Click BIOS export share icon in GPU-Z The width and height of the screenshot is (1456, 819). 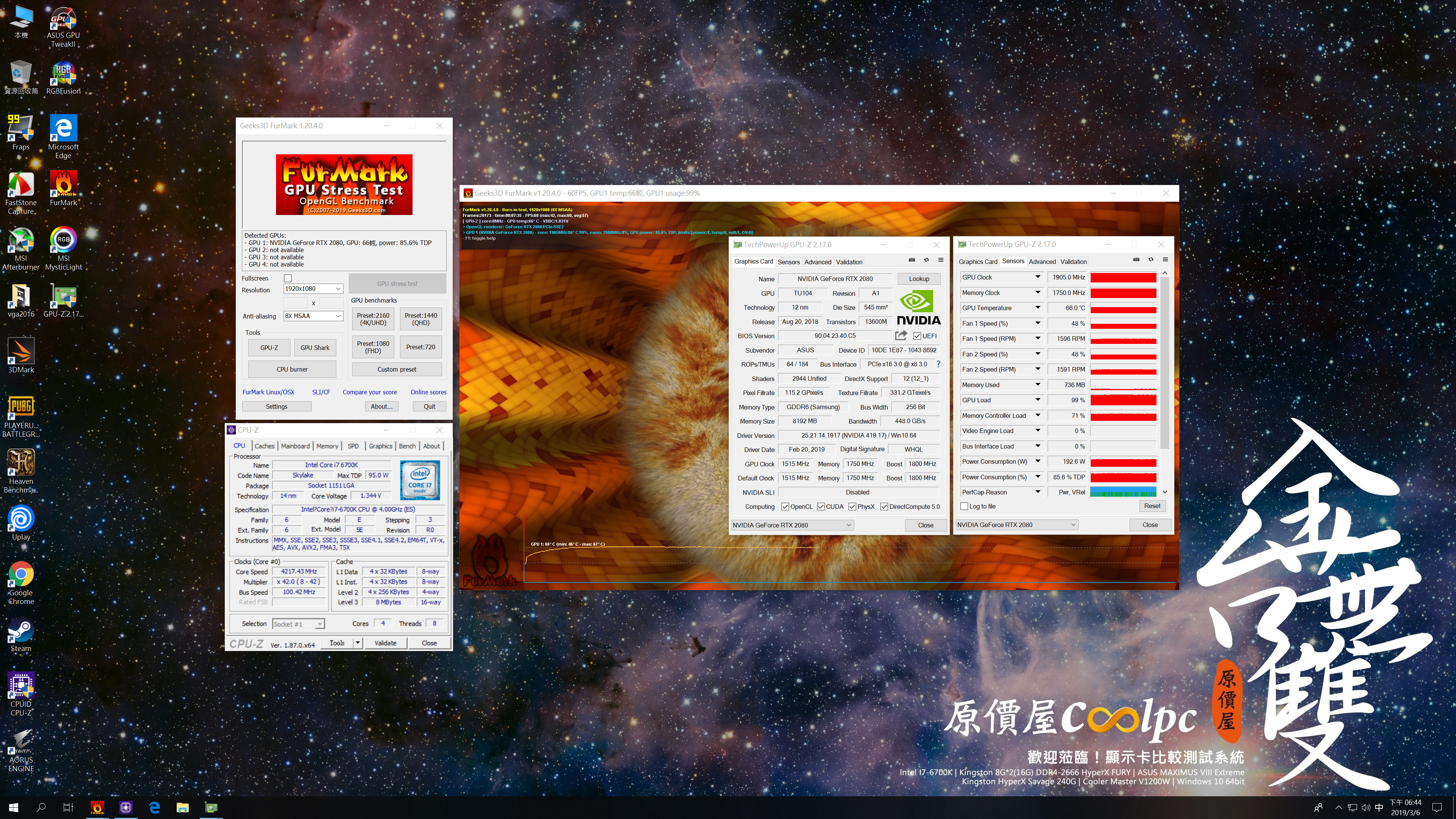pos(901,335)
